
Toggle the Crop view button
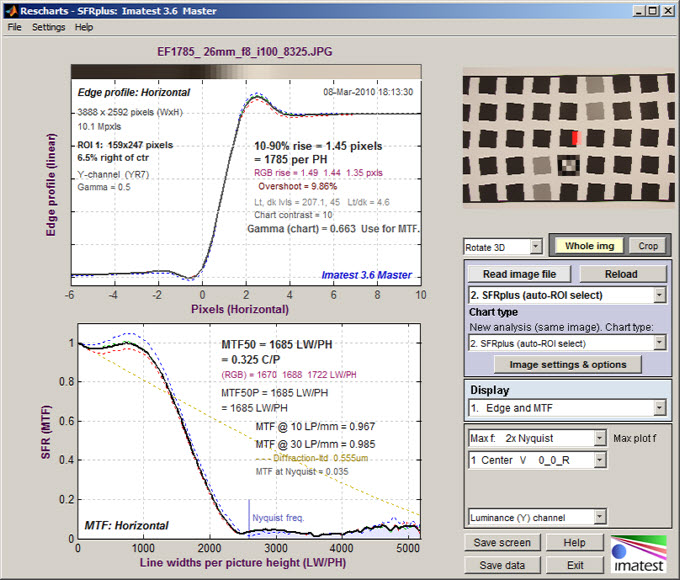(648, 246)
